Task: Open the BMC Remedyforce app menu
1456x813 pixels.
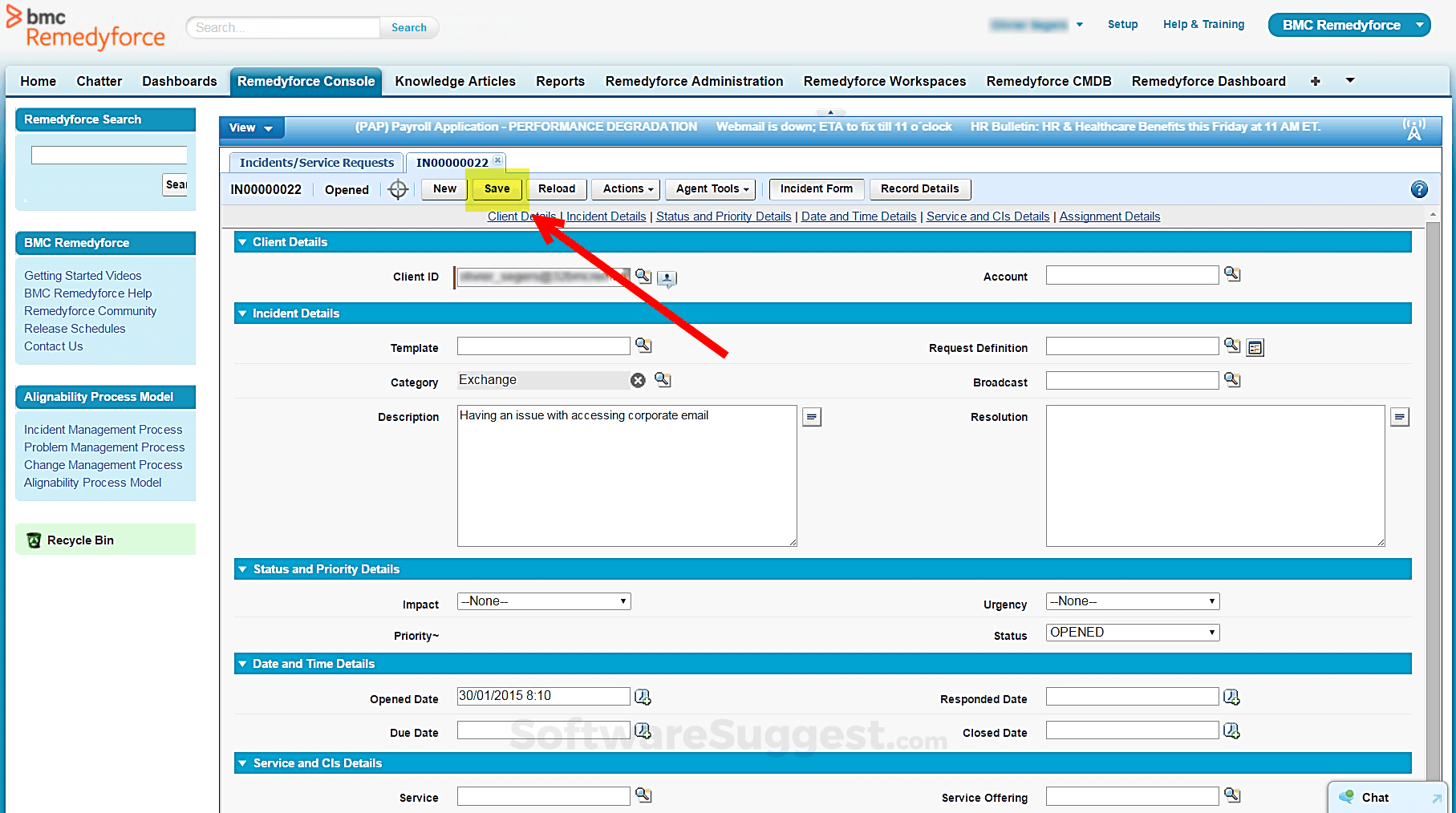Action: [x=1349, y=25]
